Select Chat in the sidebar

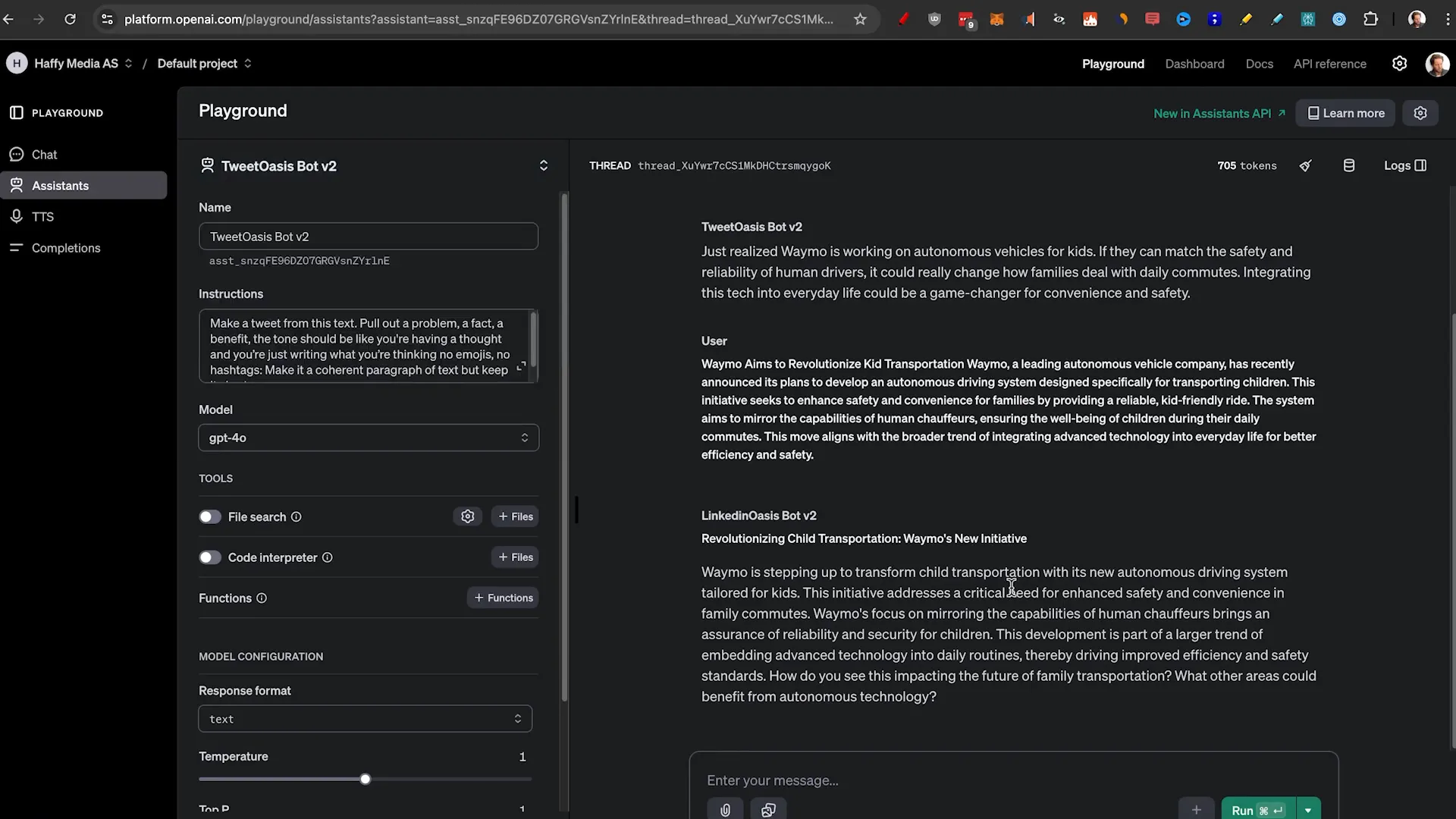[x=83, y=155]
